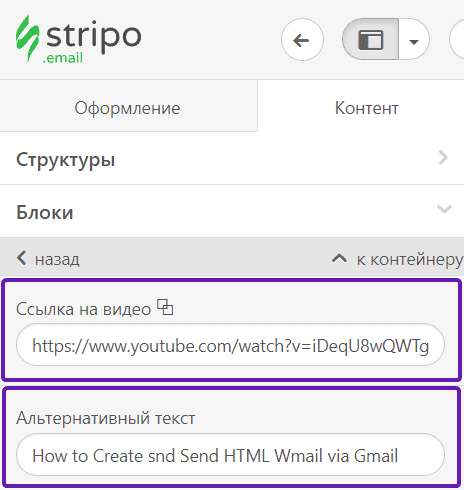
Task: Click the back arrow button
Action: 302,40
